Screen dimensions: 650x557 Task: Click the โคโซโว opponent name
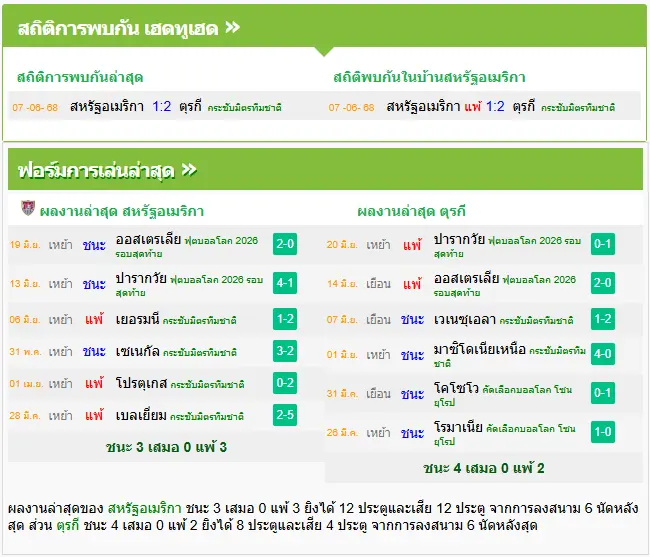coord(456,388)
